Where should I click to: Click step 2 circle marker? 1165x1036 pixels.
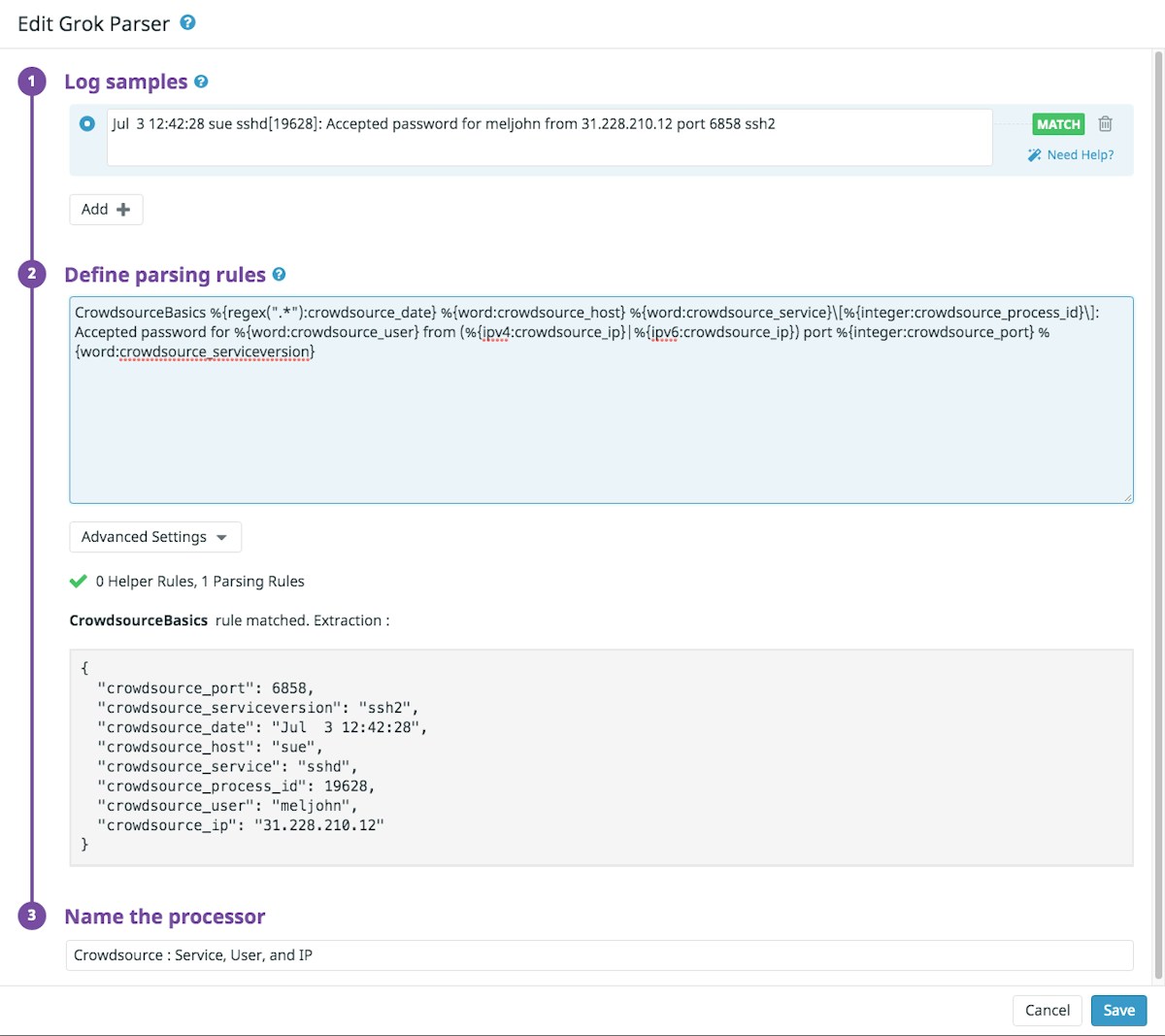31,274
